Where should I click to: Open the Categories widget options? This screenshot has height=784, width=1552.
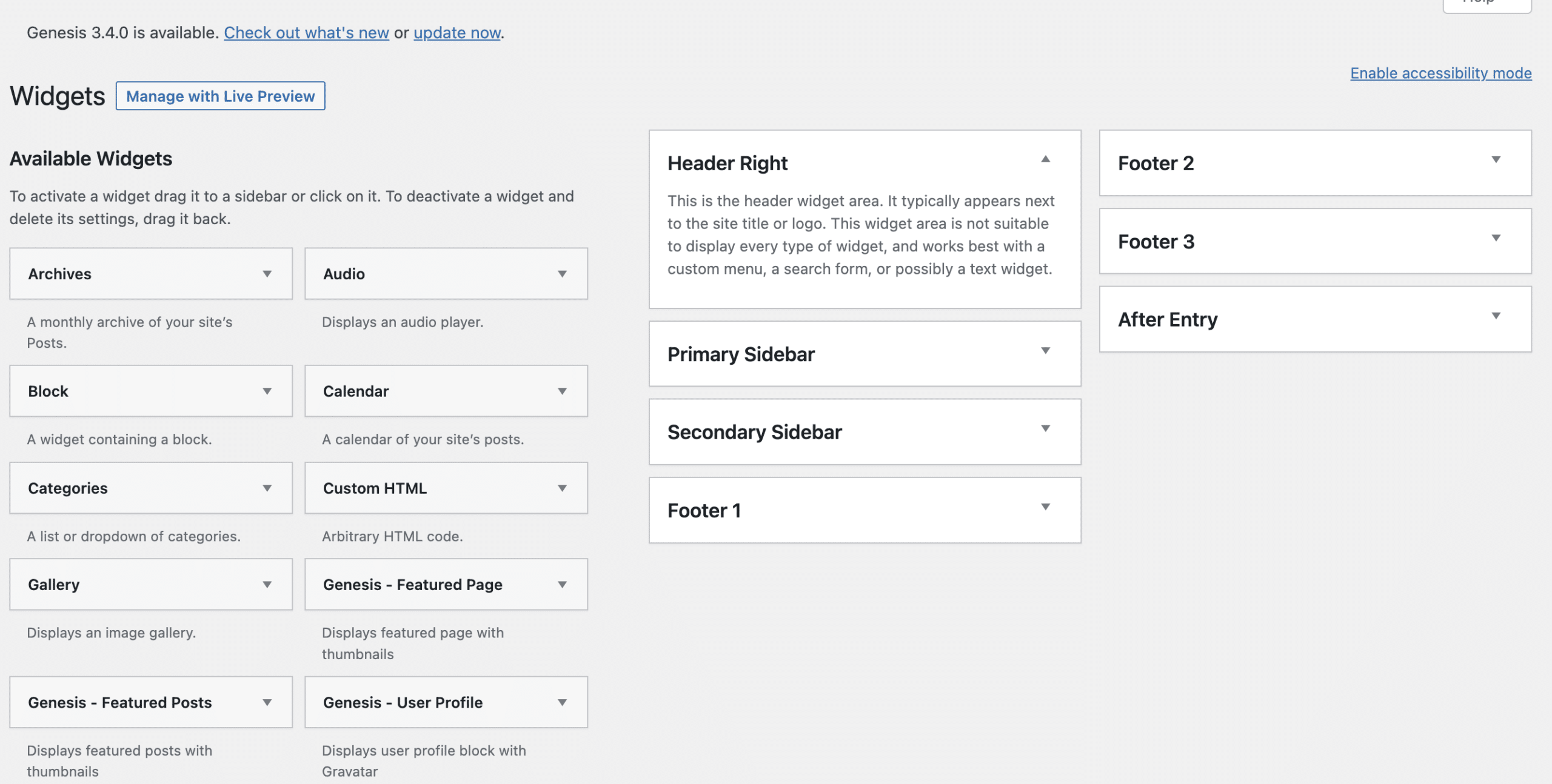tap(267, 488)
